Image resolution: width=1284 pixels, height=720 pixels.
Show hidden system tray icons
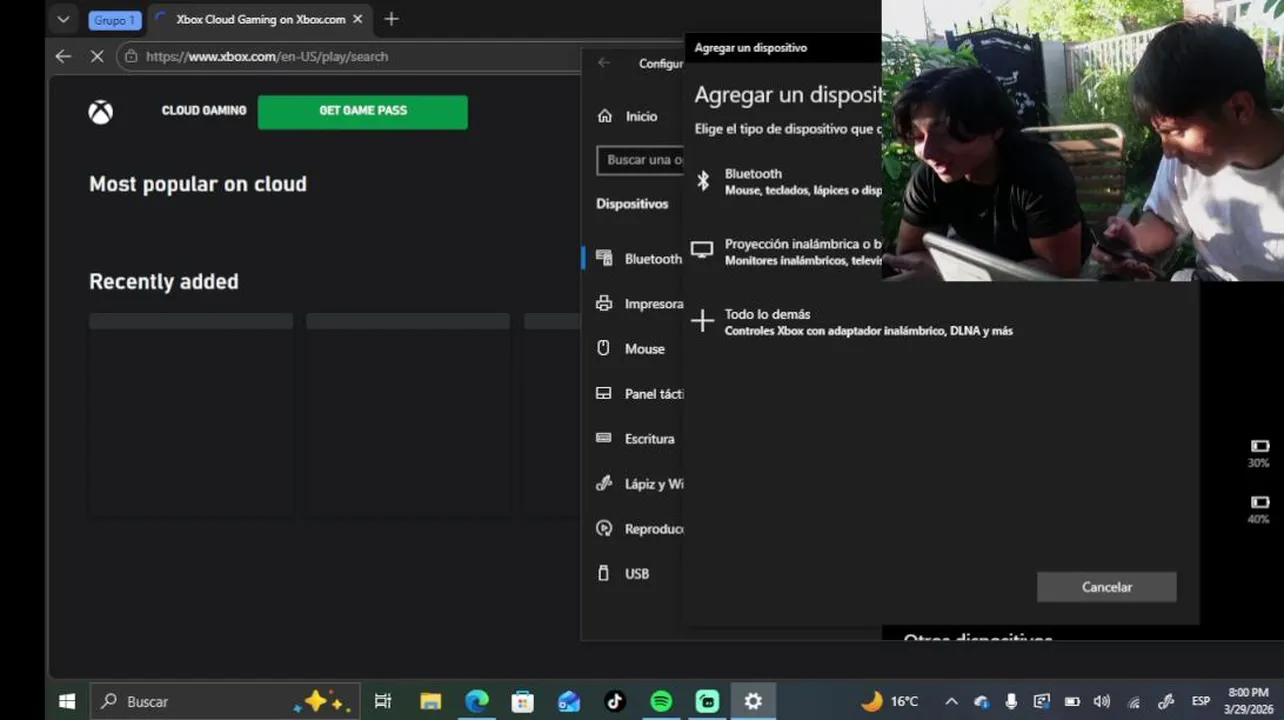point(951,701)
